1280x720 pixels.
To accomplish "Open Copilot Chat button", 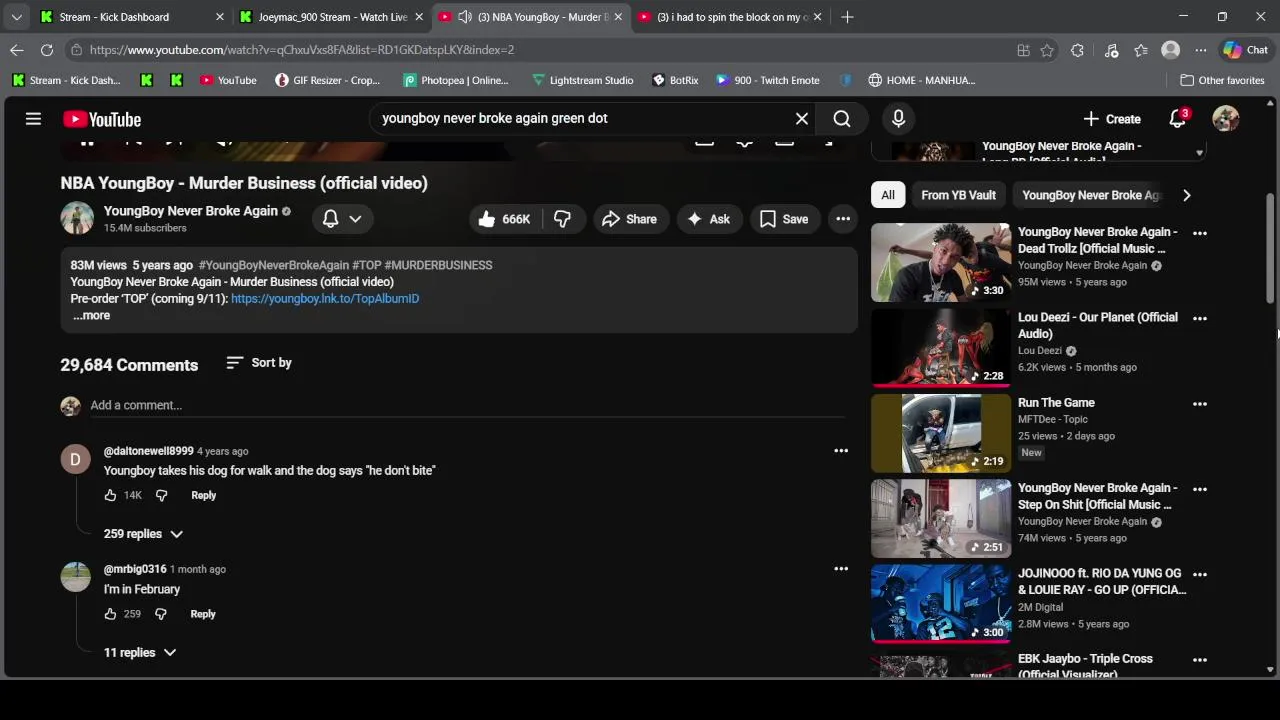I will [1246, 50].
